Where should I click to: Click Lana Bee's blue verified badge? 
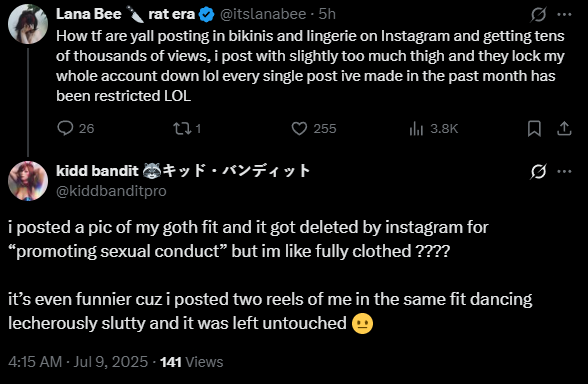(206, 15)
